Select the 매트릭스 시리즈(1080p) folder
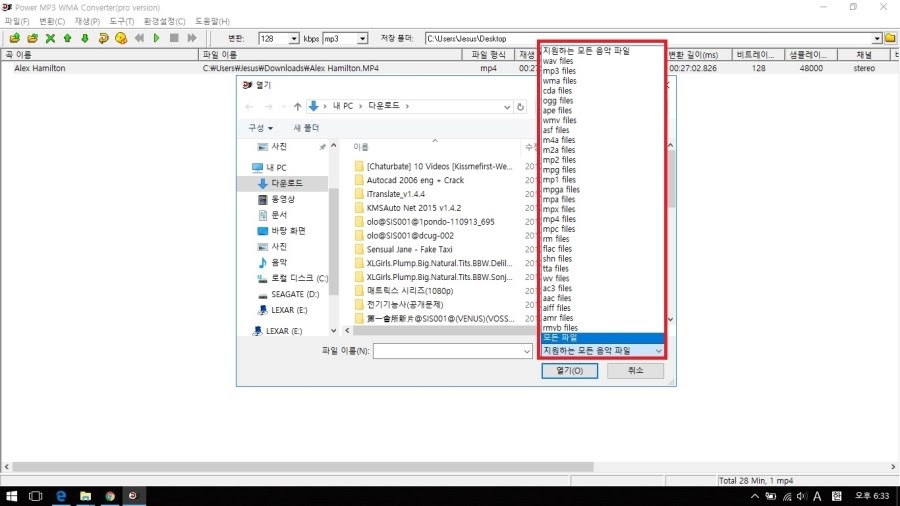 (410, 291)
